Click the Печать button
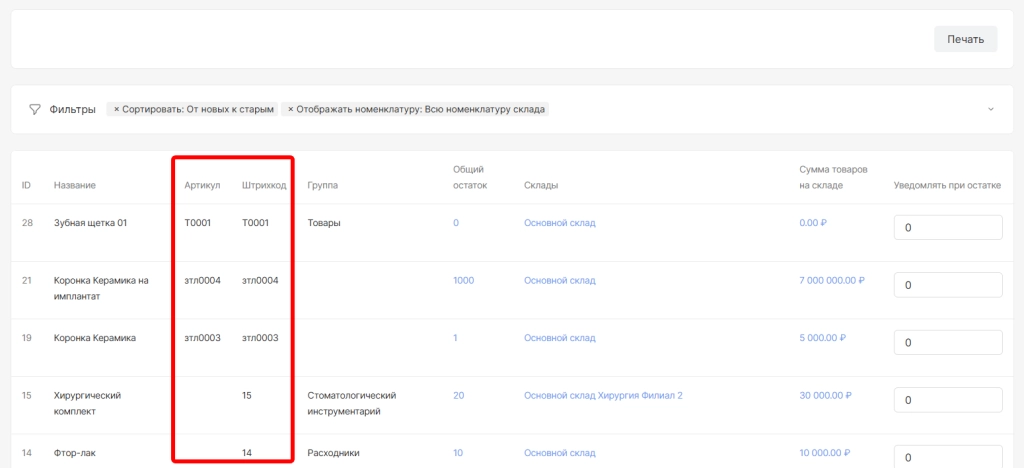 (x=965, y=39)
